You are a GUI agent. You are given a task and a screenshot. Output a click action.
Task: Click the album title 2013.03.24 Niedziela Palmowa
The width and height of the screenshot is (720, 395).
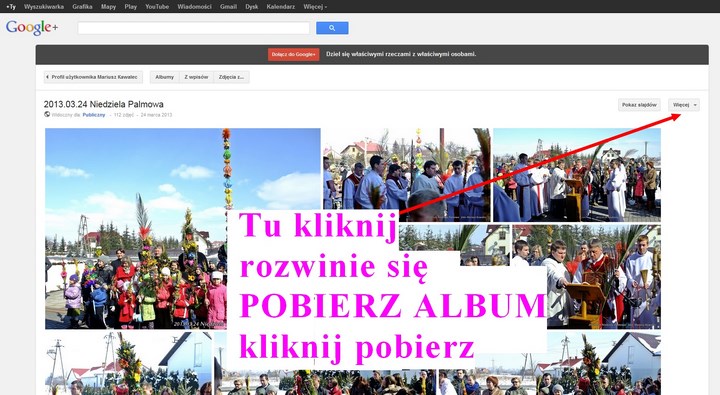pyautogui.click(x=104, y=104)
